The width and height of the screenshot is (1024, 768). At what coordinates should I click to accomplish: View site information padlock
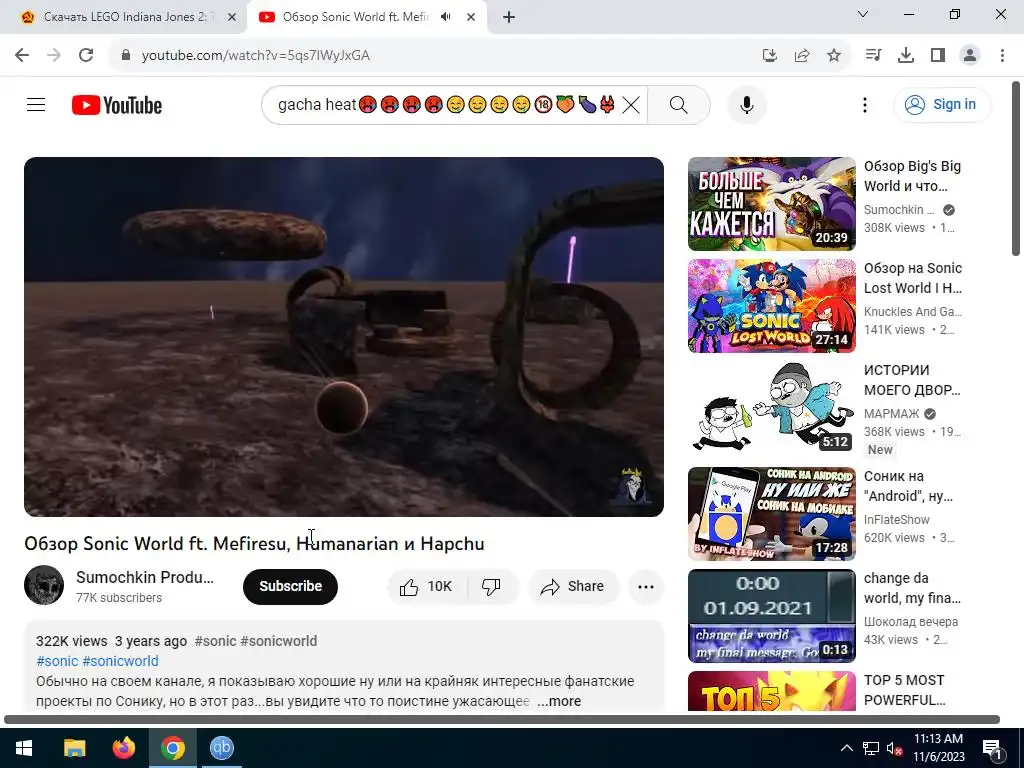pos(126,55)
